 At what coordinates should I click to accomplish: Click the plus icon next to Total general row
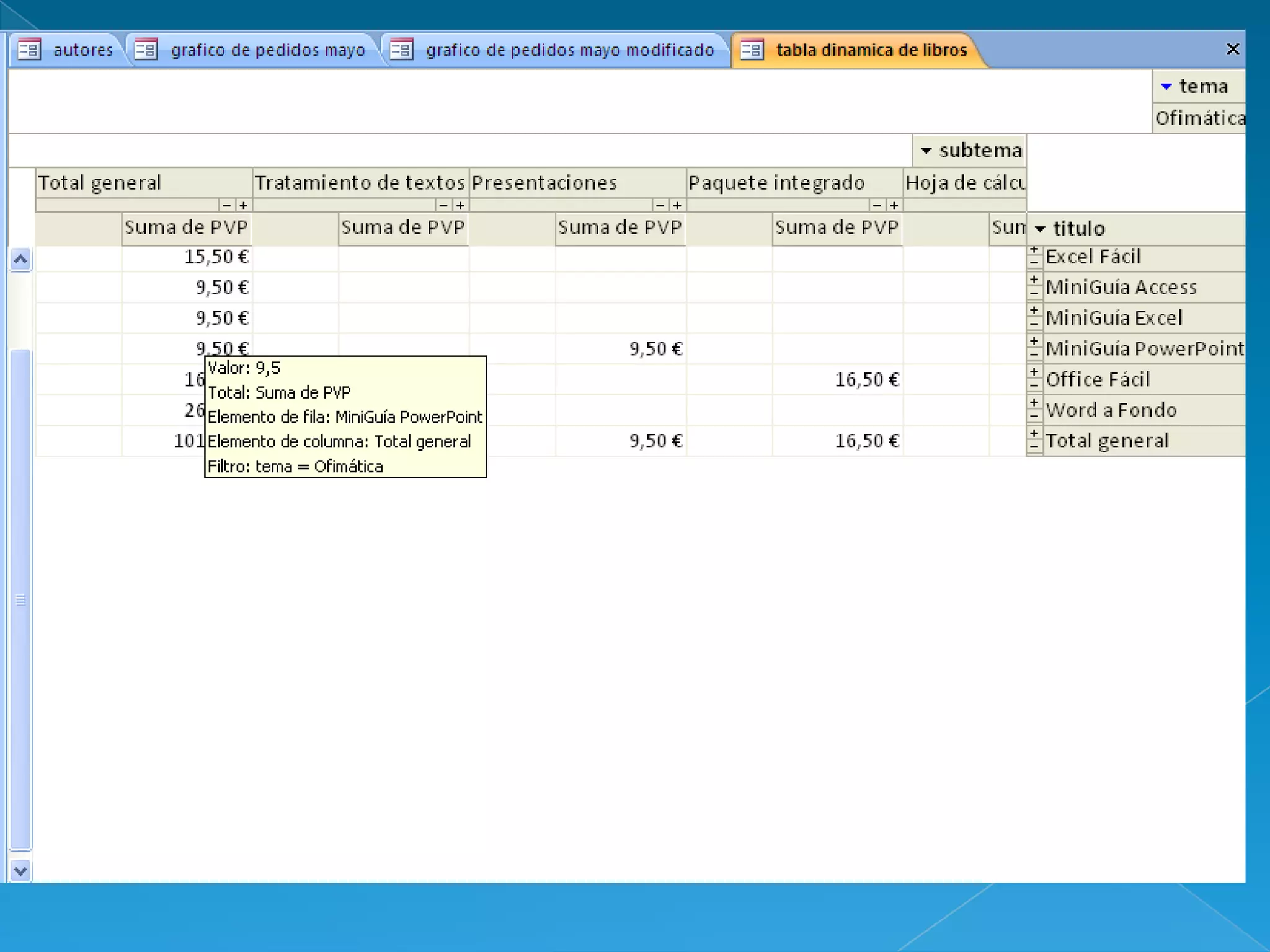(x=1034, y=434)
